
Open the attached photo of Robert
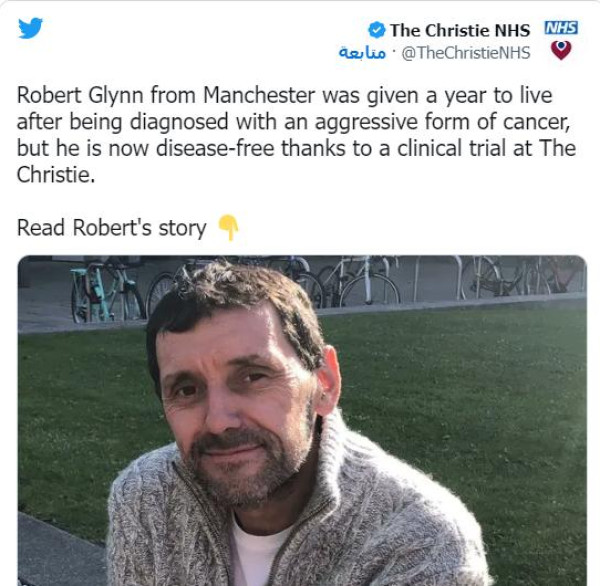click(x=302, y=420)
